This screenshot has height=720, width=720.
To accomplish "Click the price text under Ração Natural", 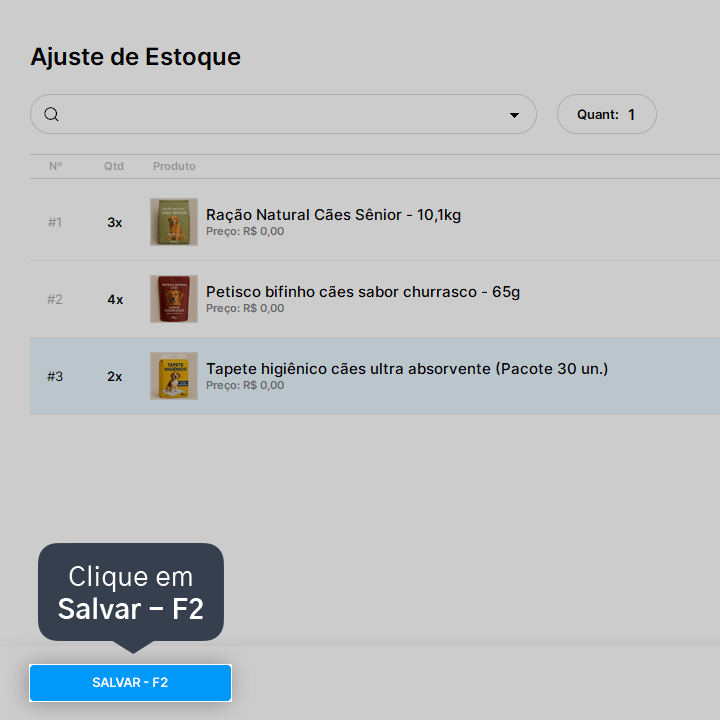I will tap(245, 231).
